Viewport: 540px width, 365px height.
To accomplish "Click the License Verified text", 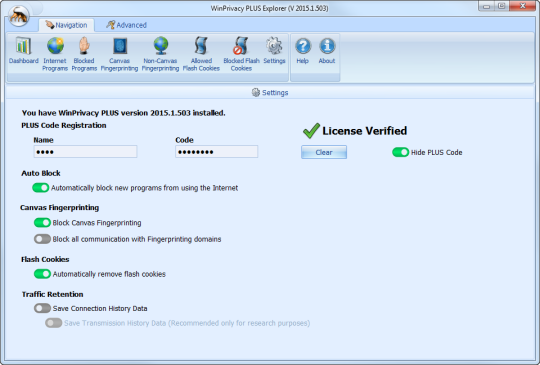I will 365,131.
